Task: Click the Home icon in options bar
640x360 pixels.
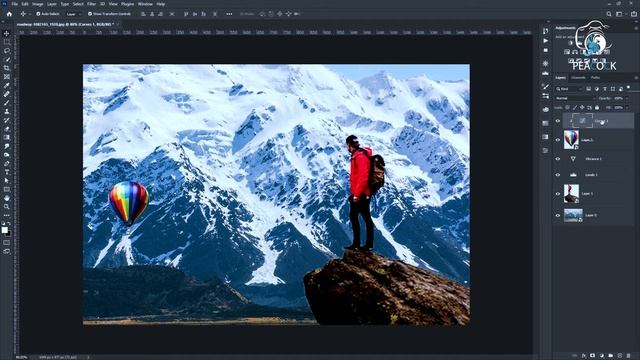Action: click(x=9, y=14)
